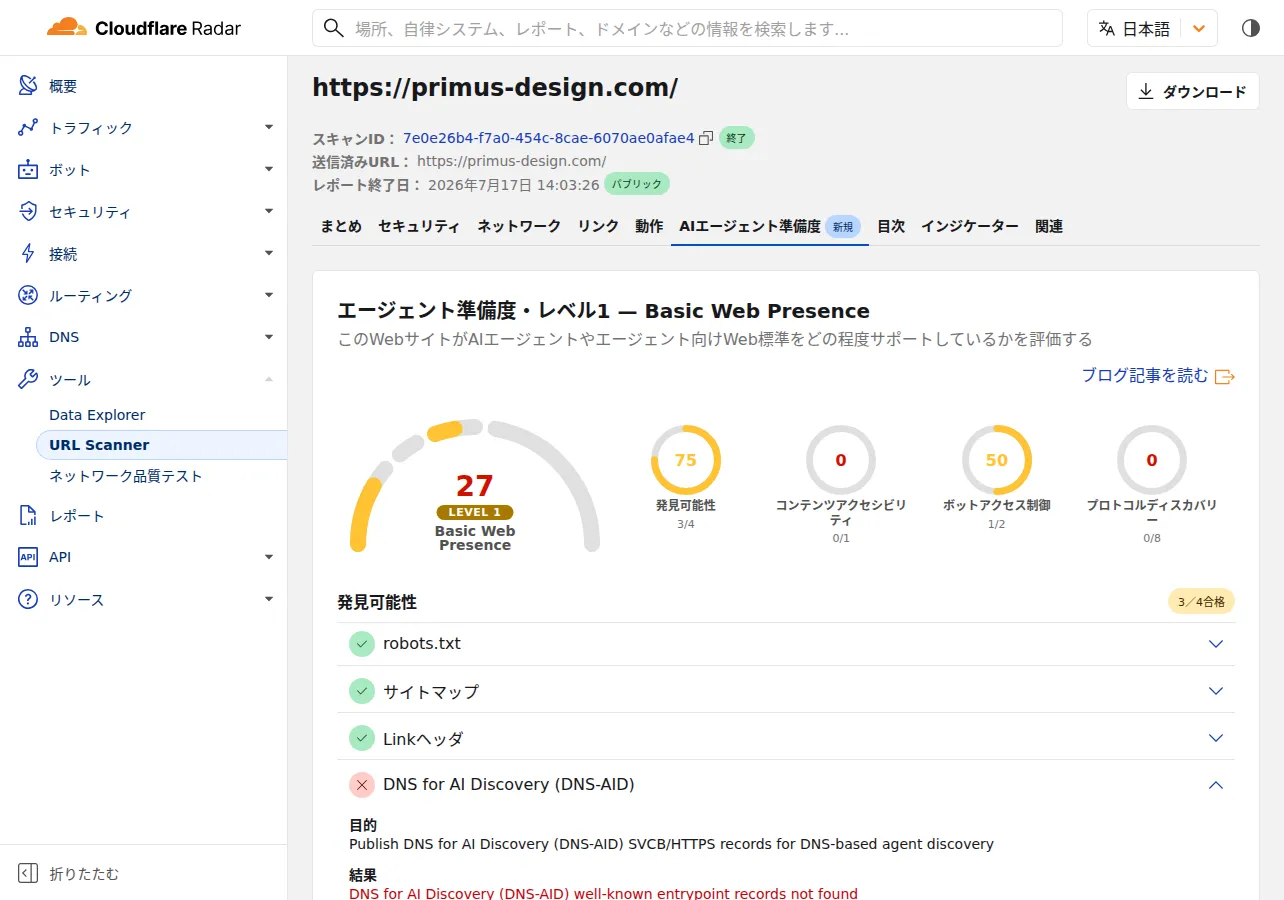Click the green check icon for サイトマップ
This screenshot has height=900, width=1284.
point(362,691)
